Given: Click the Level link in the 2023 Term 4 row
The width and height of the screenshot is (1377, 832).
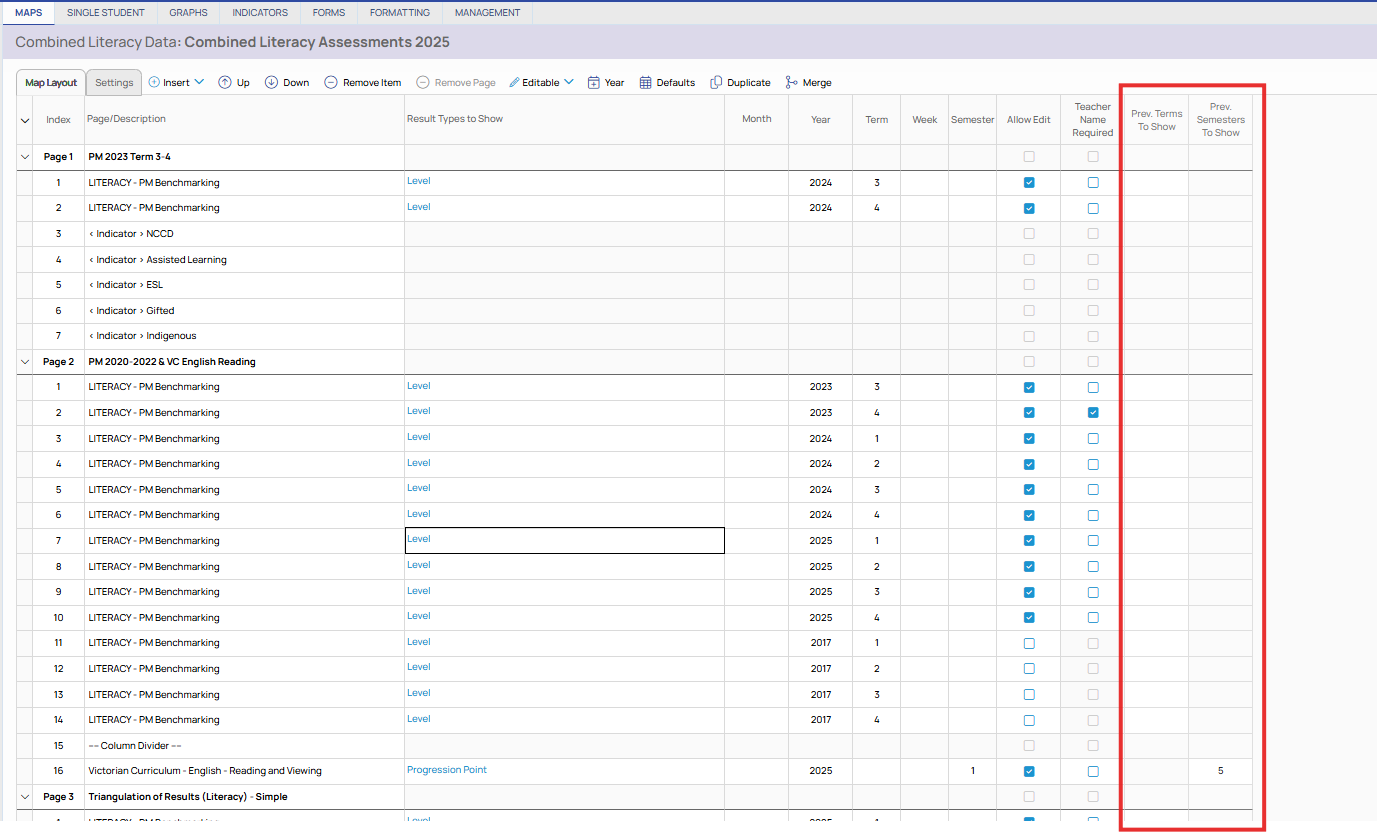Looking at the screenshot, I should tap(419, 411).
